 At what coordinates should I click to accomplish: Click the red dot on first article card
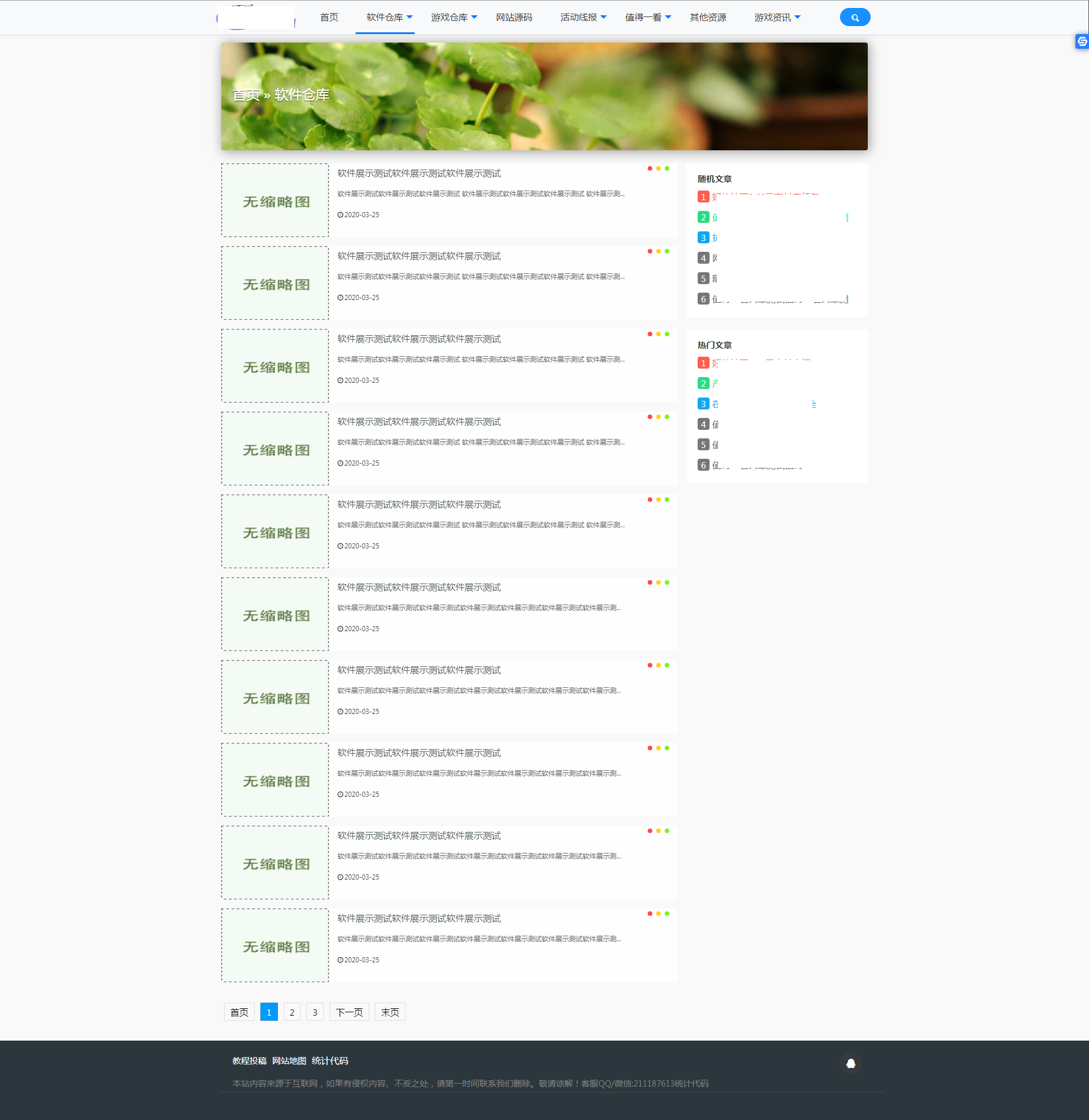[650, 168]
